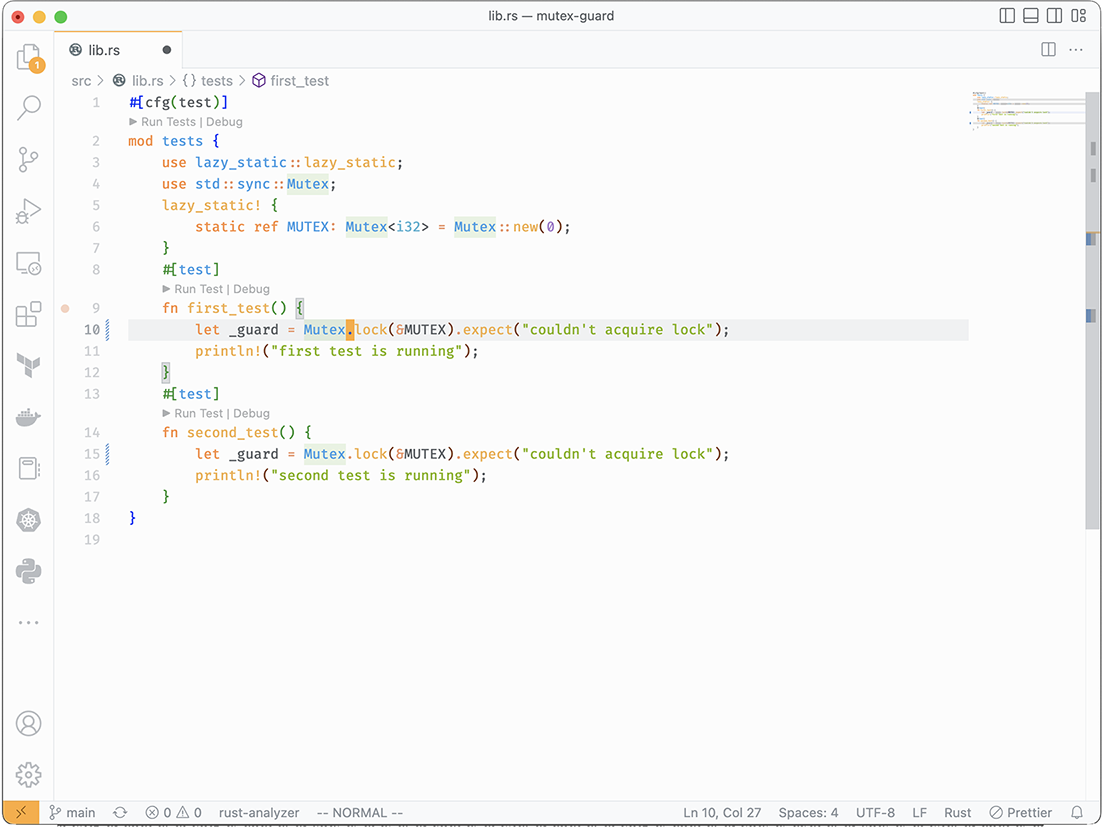Open the Source Control view
Screen dimensions: 1103x828
pyautogui.click(x=29, y=160)
